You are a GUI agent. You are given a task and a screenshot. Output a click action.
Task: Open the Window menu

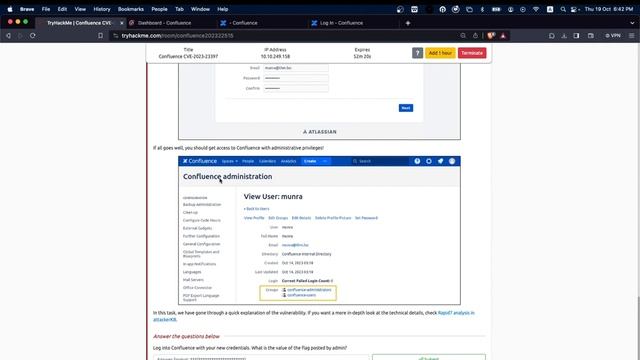[200, 9]
